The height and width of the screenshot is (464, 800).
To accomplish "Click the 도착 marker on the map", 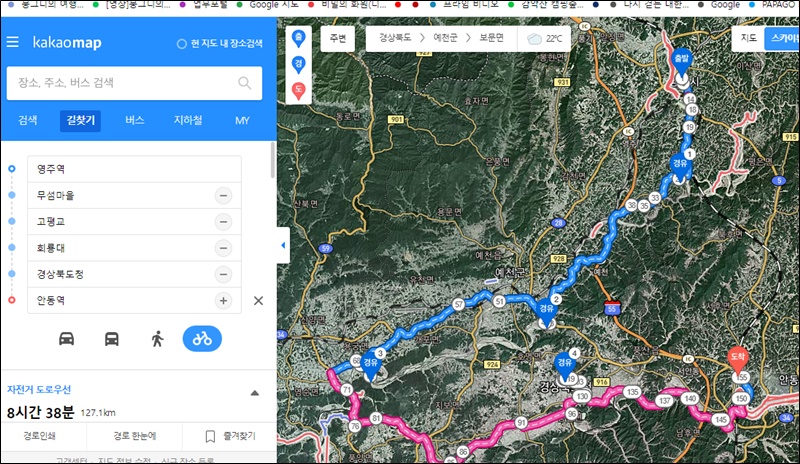I will (738, 360).
